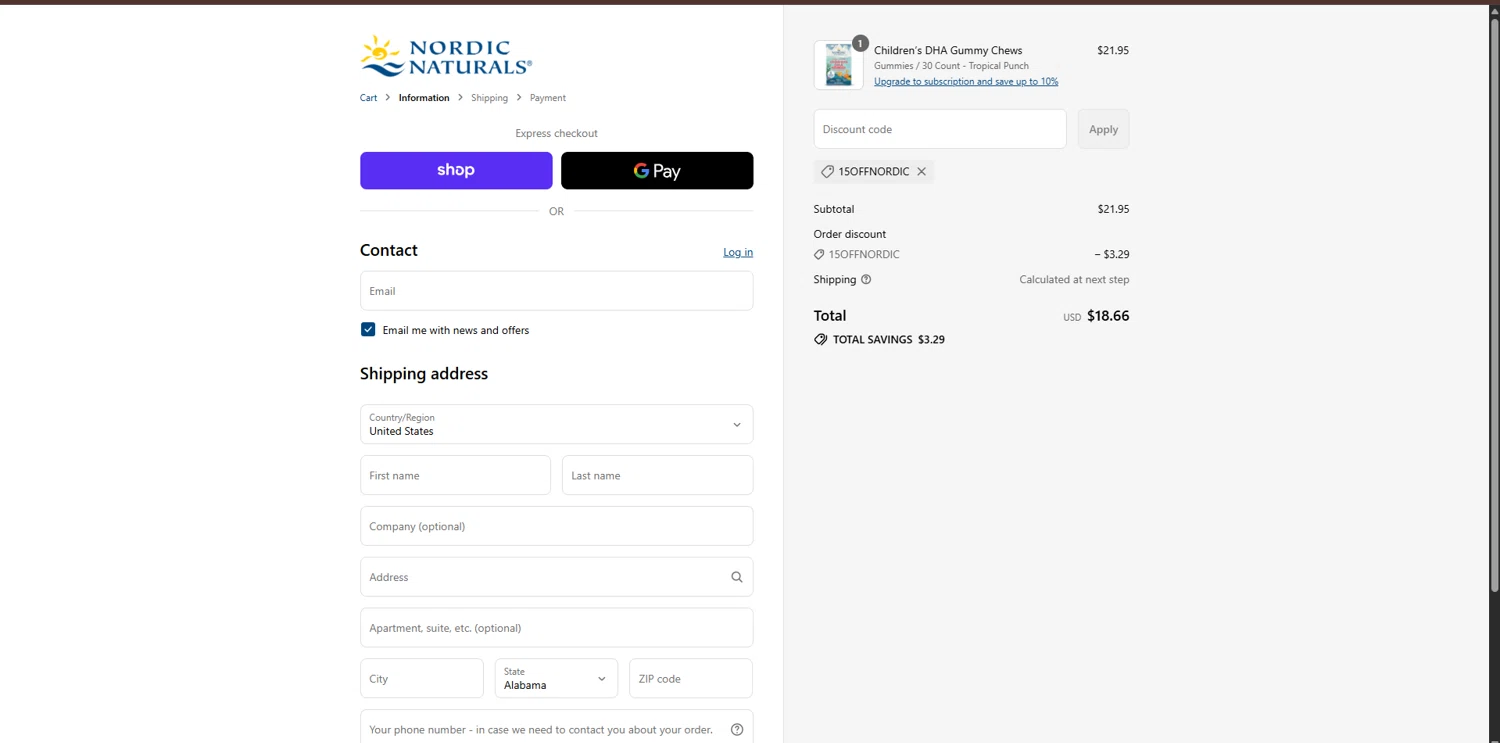Click the Shipping address heading
This screenshot has width=1500, height=743.
pyautogui.click(x=424, y=374)
